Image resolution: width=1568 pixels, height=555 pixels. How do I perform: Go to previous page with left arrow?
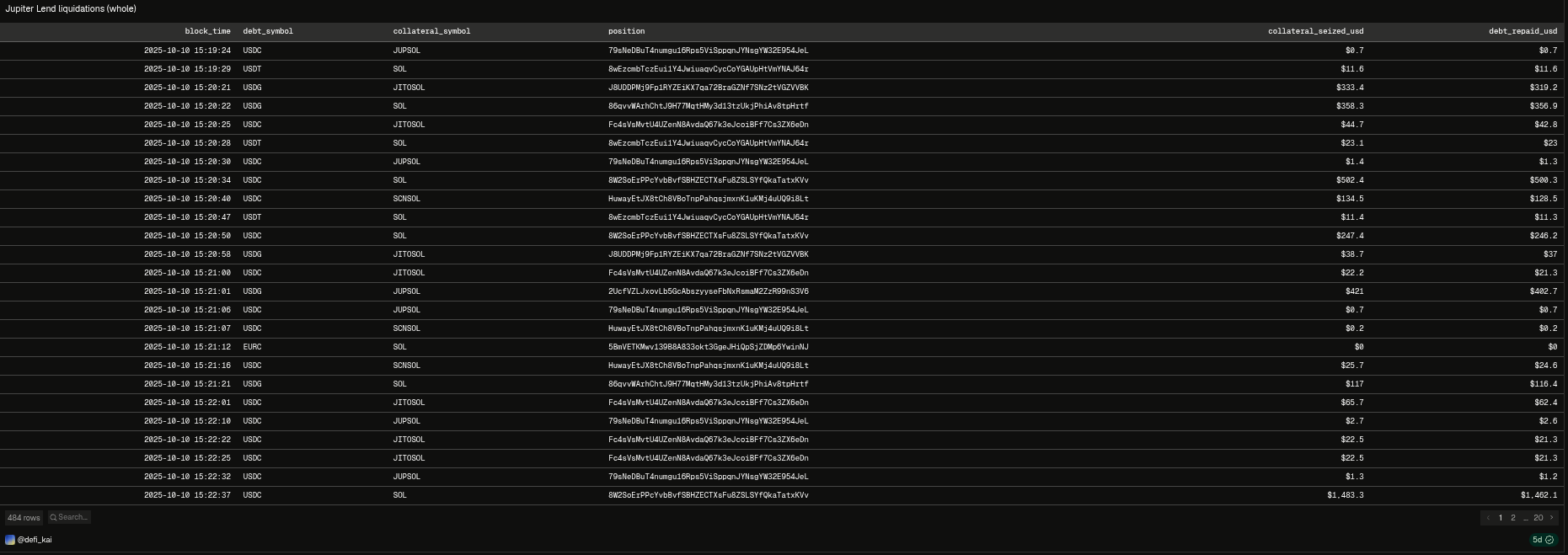(1488, 518)
